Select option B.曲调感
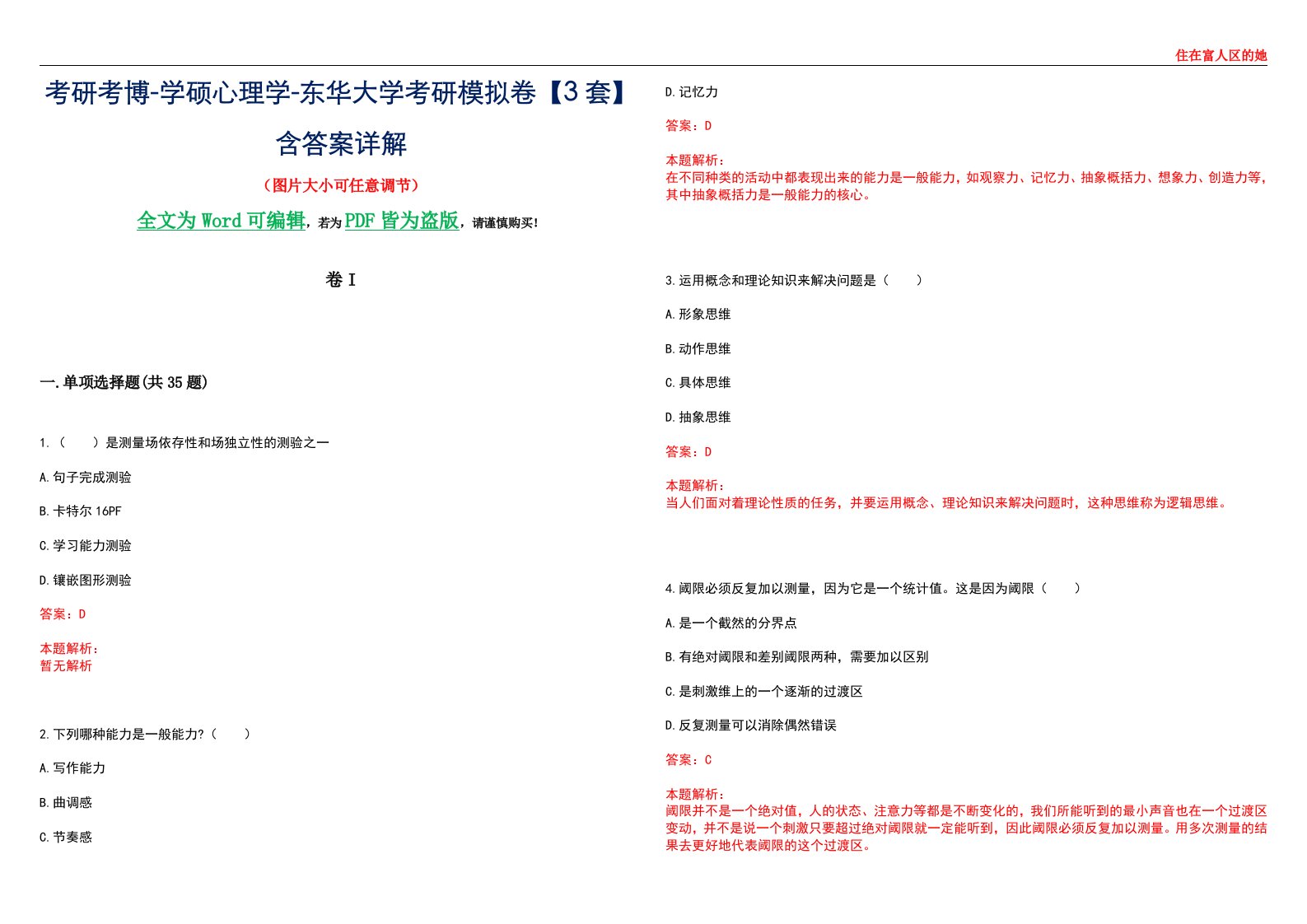 click(66, 803)
